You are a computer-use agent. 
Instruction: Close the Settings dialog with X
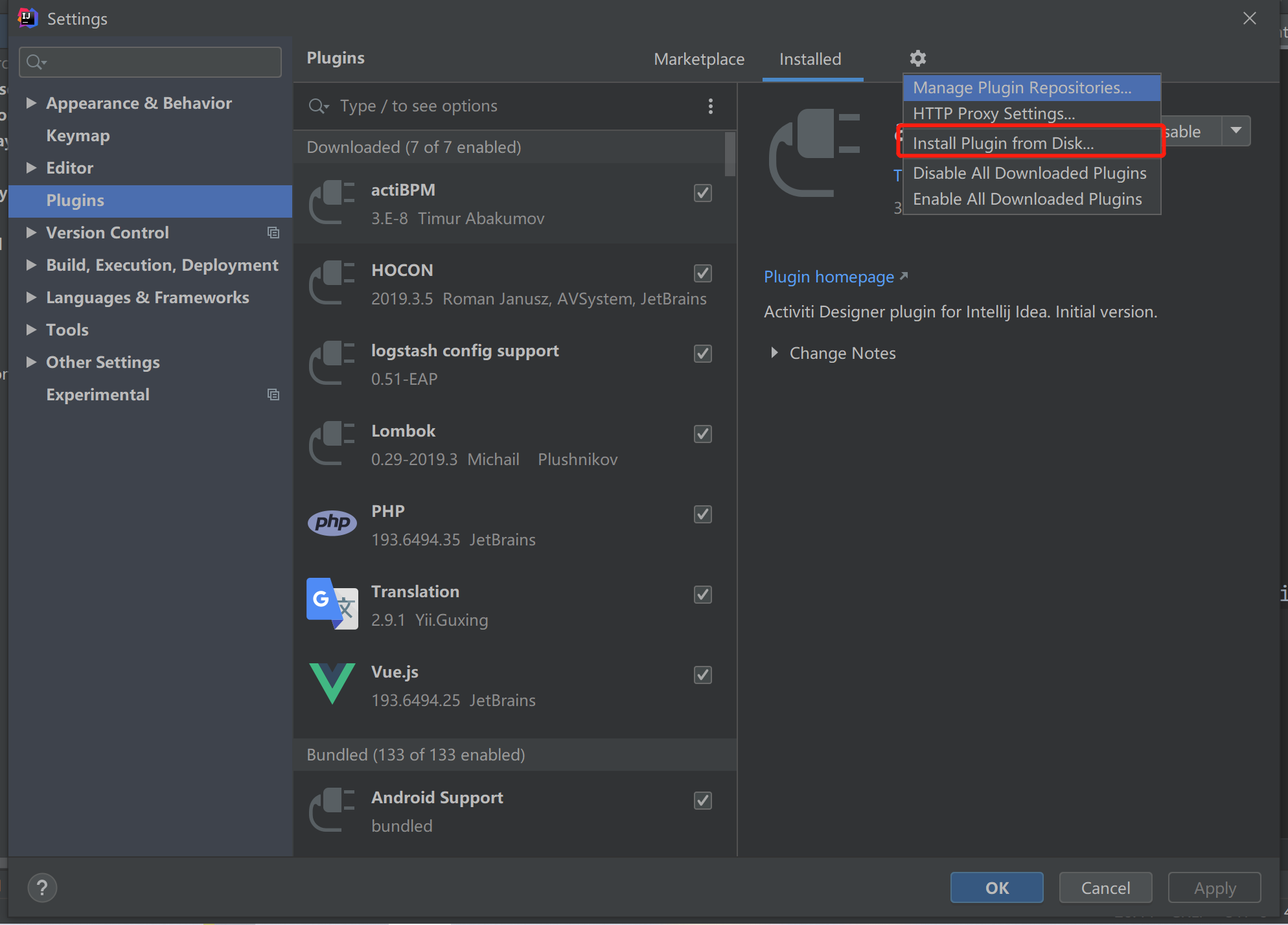pos(1249,18)
